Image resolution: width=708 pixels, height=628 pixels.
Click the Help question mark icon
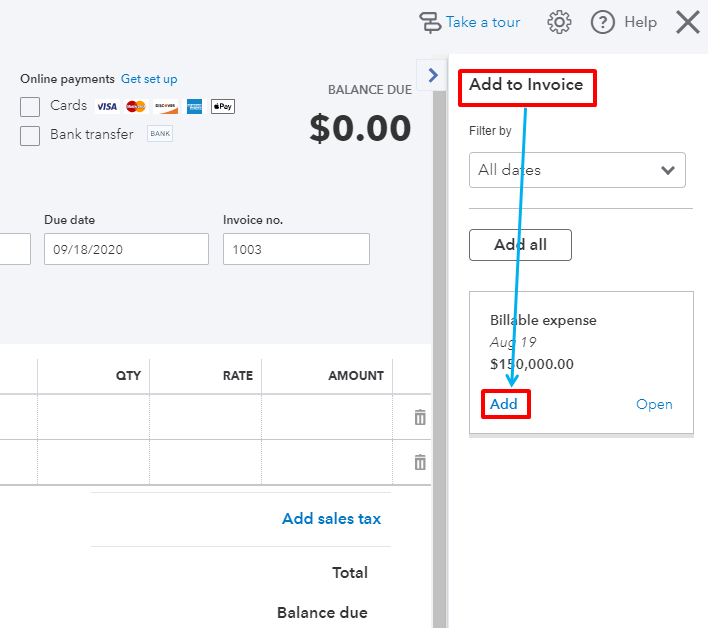point(603,22)
